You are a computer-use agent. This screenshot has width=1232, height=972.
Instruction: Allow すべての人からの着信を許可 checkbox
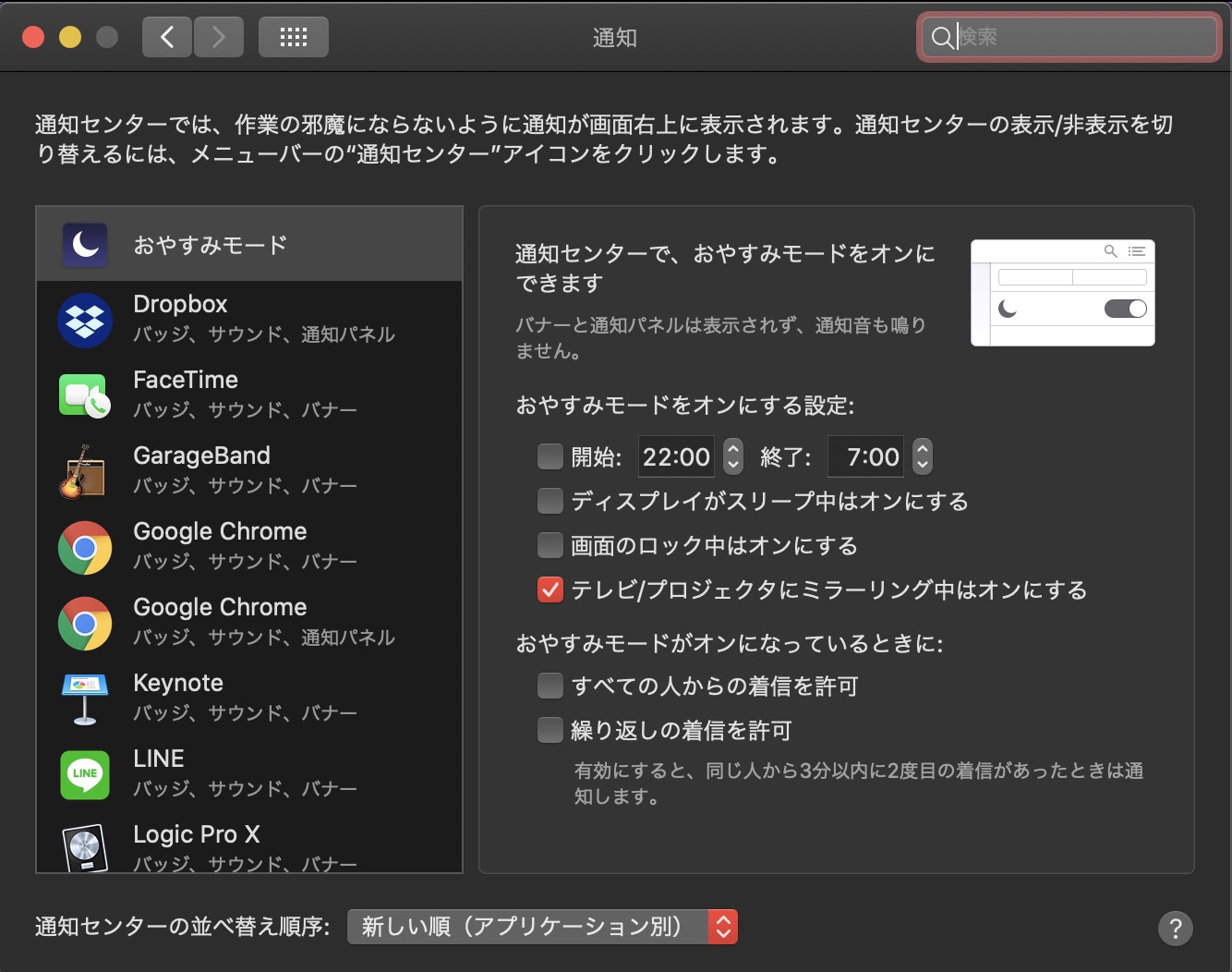coord(550,686)
